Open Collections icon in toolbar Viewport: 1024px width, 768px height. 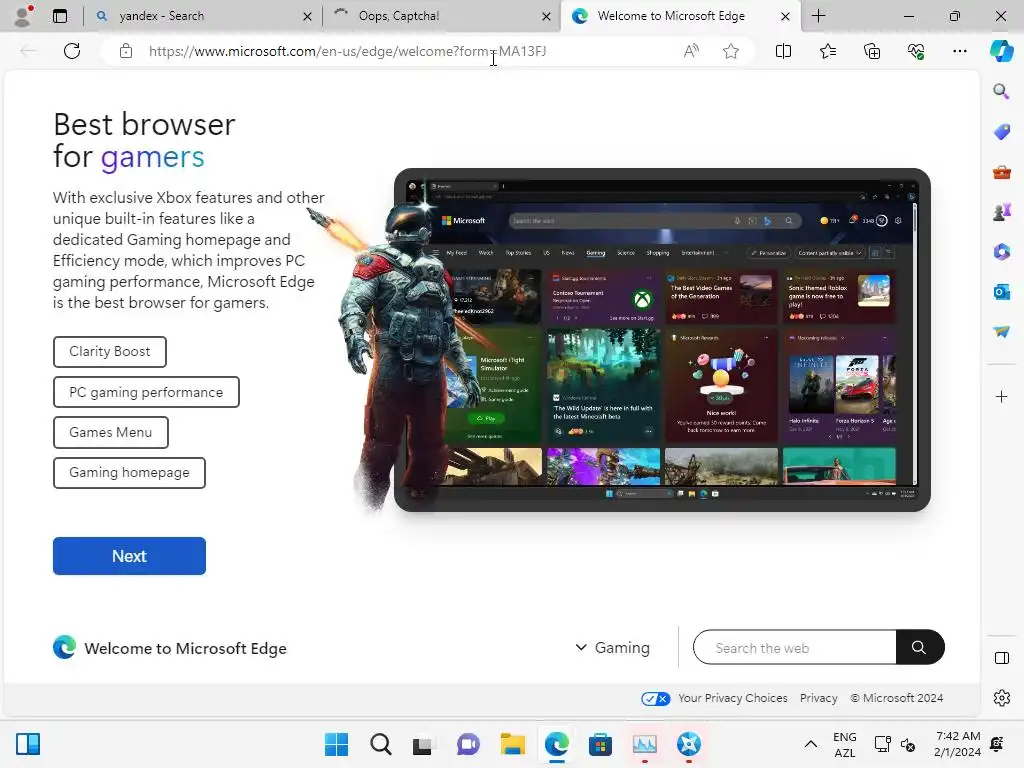872,51
